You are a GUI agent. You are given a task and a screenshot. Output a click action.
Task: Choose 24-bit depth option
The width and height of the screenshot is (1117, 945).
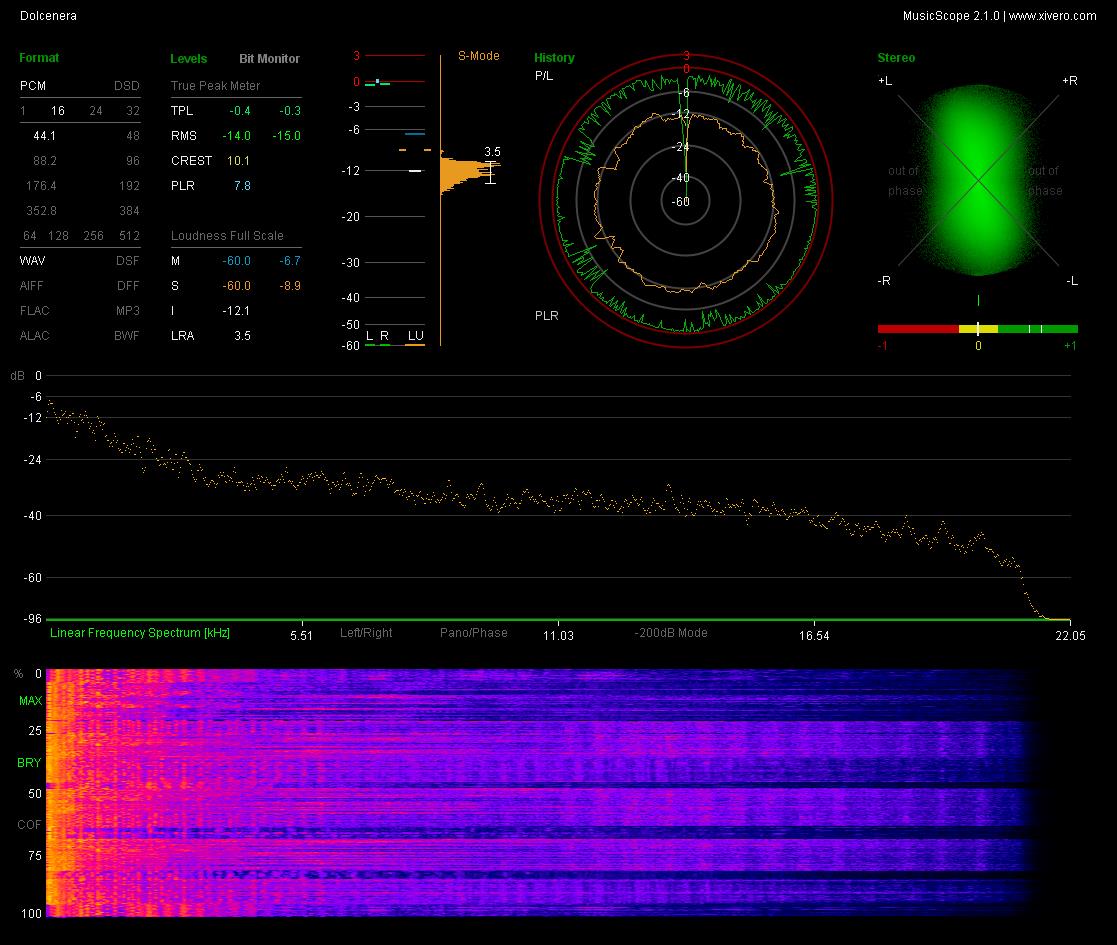pyautogui.click(x=96, y=111)
